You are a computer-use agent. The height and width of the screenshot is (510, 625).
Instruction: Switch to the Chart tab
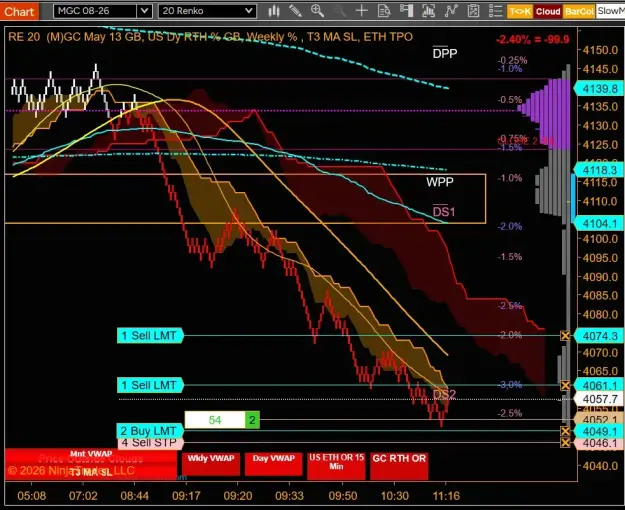[19, 11]
